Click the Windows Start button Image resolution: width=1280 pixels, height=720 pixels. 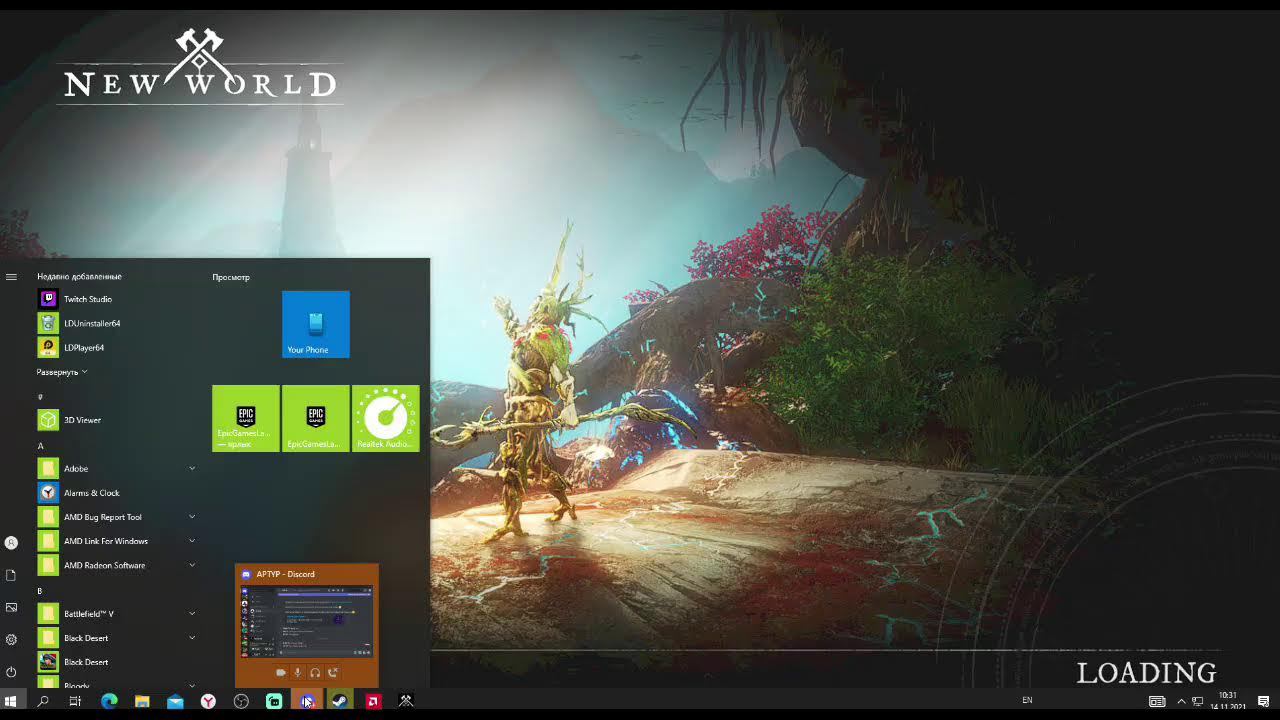point(11,702)
